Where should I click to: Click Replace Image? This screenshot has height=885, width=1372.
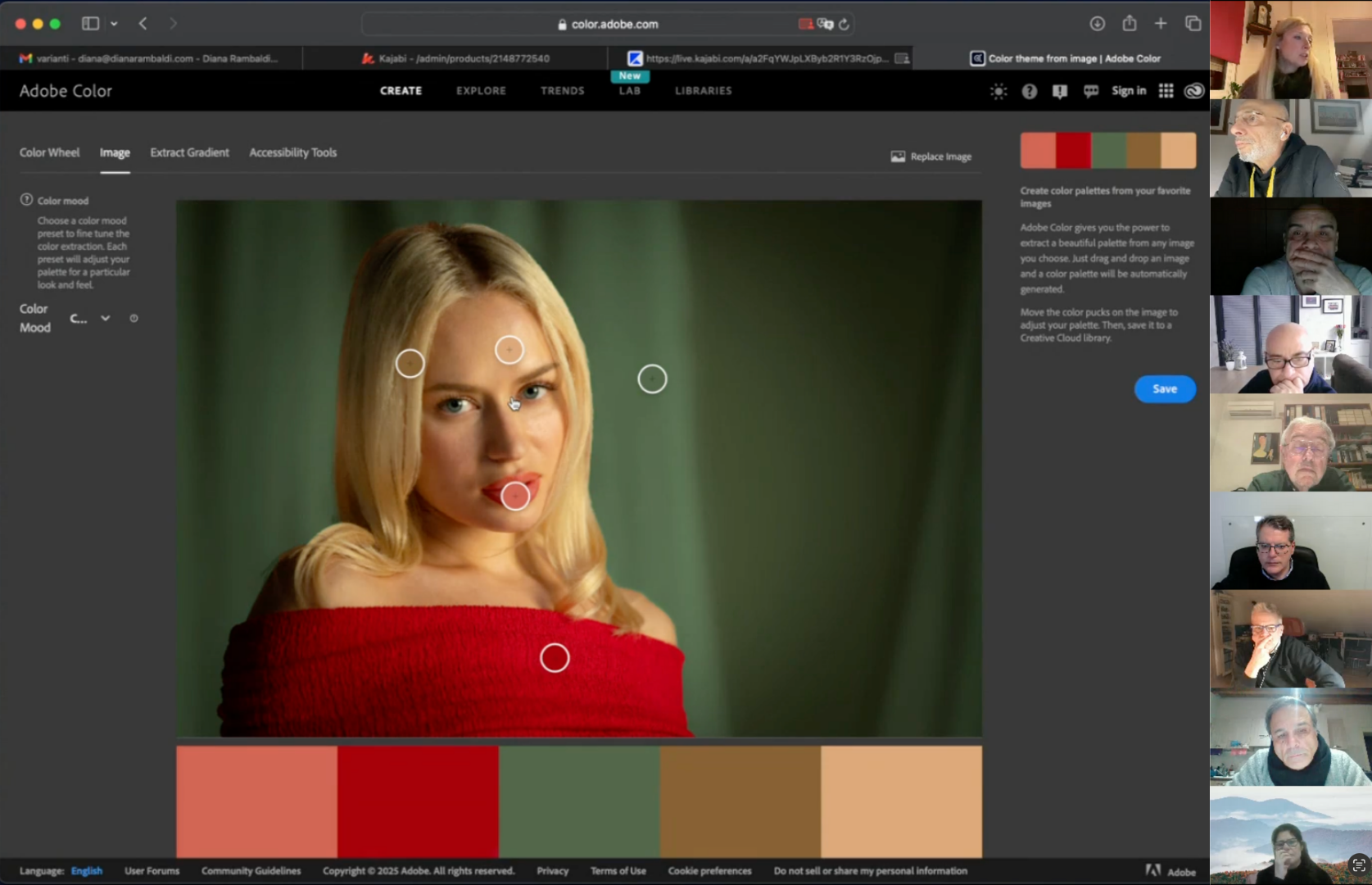click(x=931, y=157)
